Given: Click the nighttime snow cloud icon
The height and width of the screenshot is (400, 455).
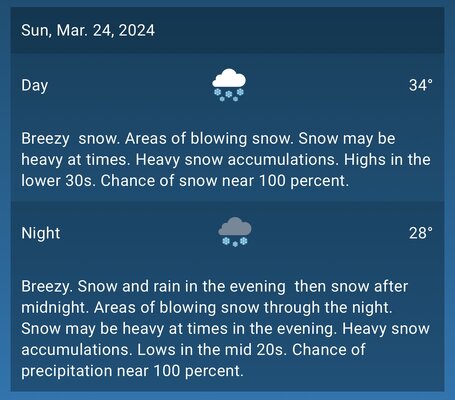Looking at the screenshot, I should pos(235,232).
